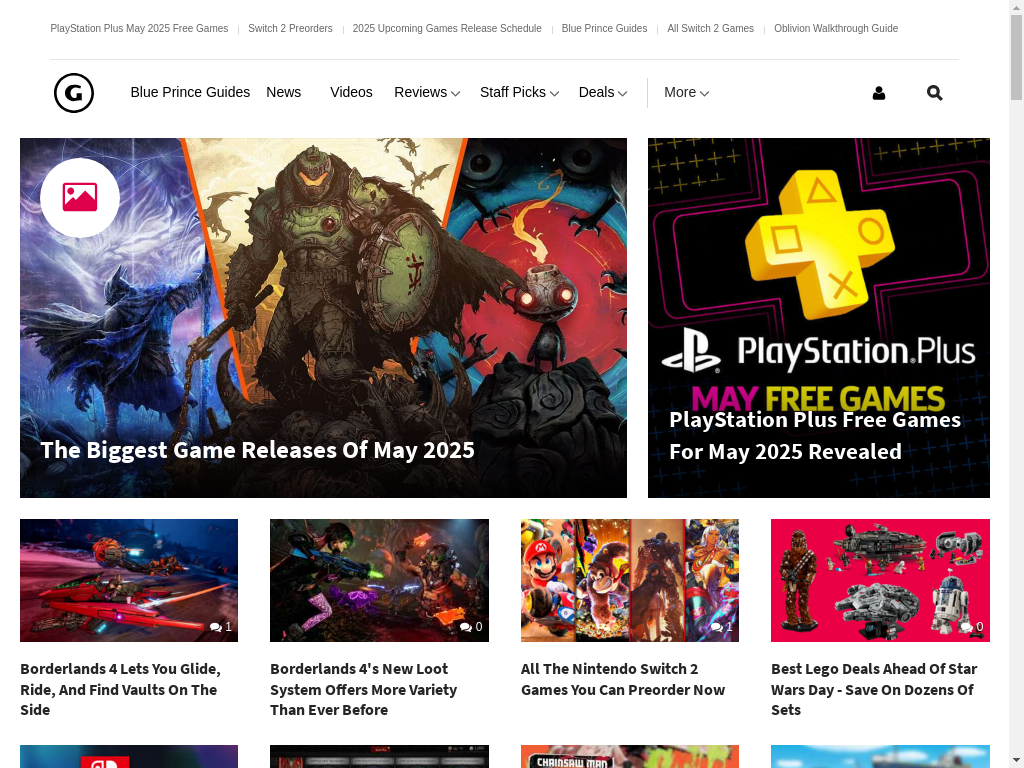This screenshot has width=1024, height=768.
Task: Click comment count on Borderlands 4 Glide article
Action: [221, 627]
